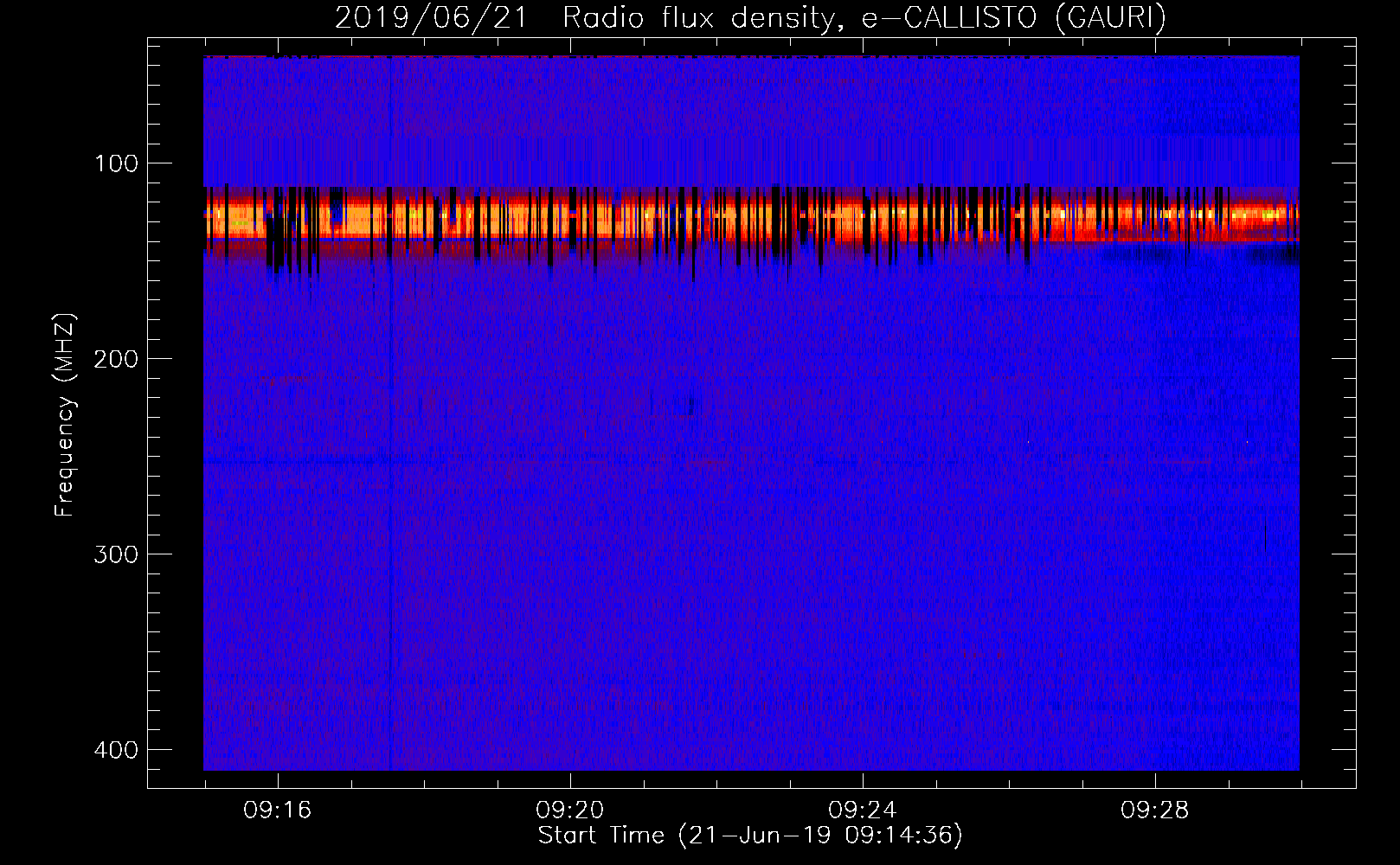This screenshot has width=1400, height=865.
Task: Click the 200 frequency tick label
Action: pyautogui.click(x=116, y=359)
